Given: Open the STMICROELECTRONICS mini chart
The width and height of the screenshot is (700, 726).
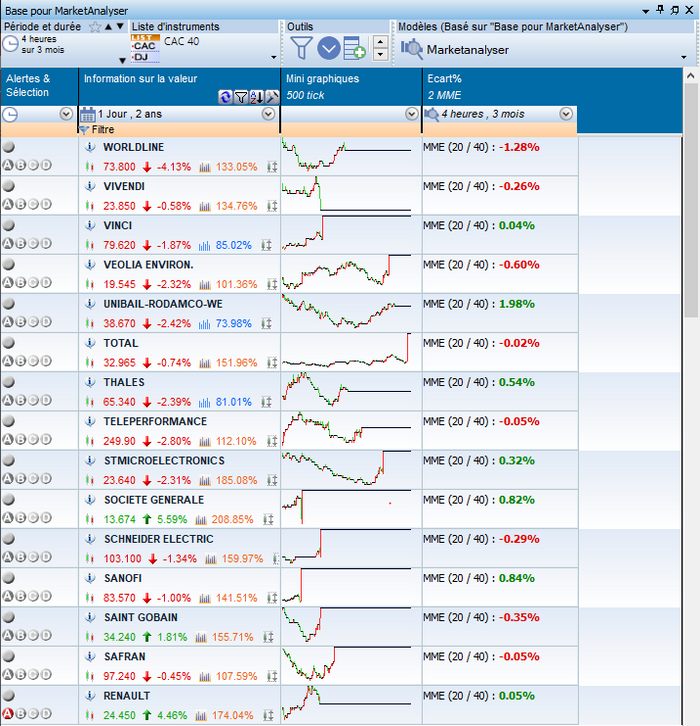Looking at the screenshot, I should pyautogui.click(x=347, y=469).
